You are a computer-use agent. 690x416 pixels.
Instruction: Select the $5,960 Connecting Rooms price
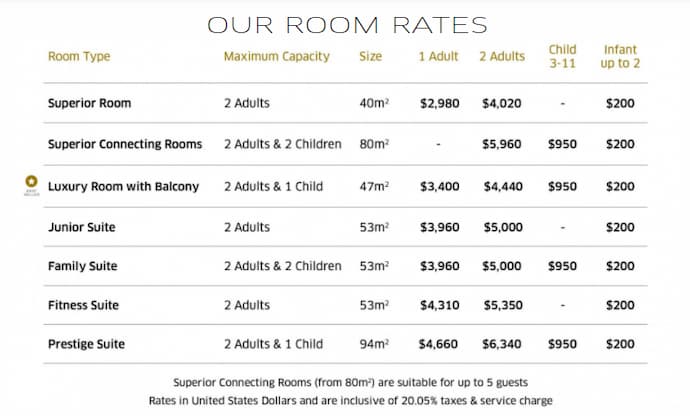[502, 145]
